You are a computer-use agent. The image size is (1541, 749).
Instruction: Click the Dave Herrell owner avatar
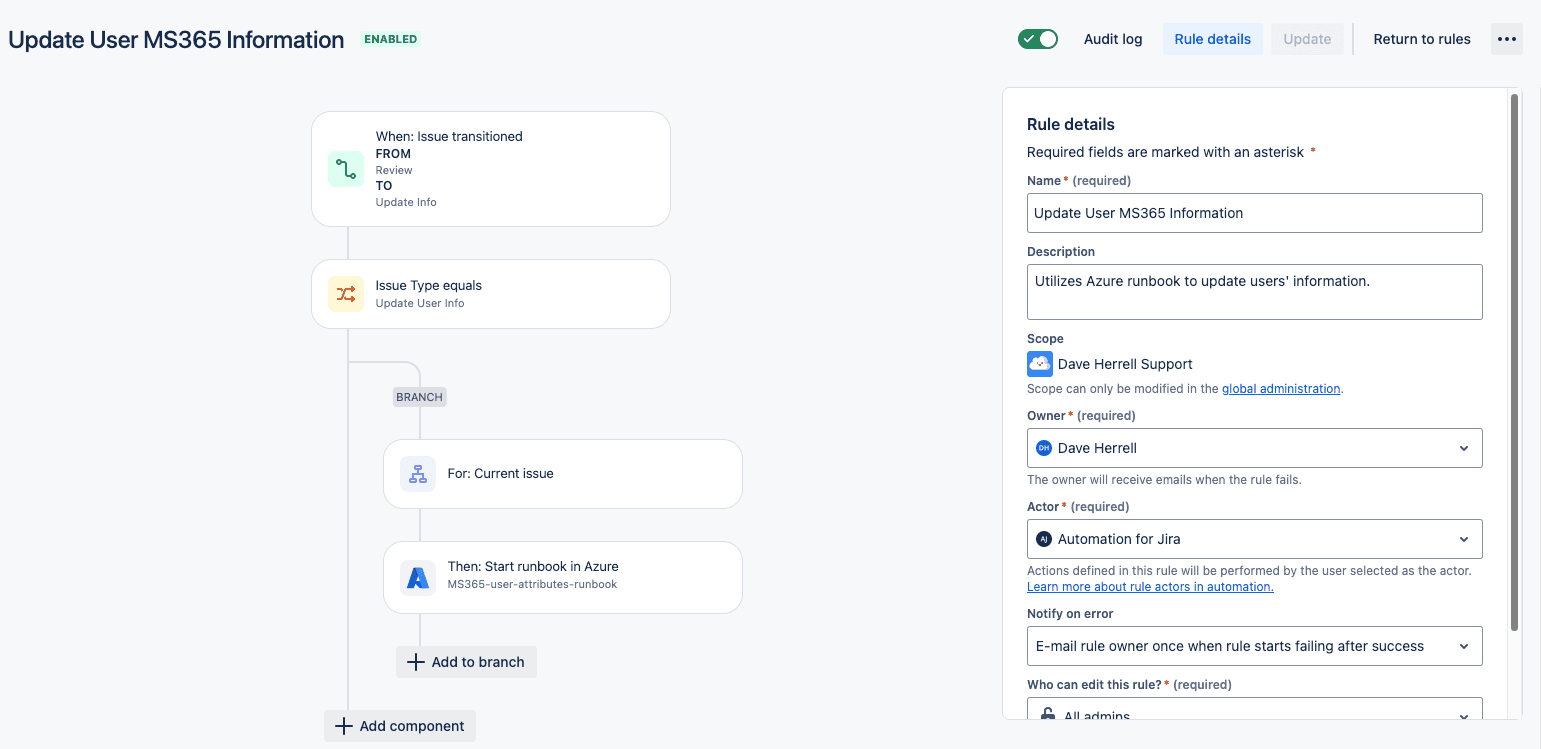[1044, 448]
